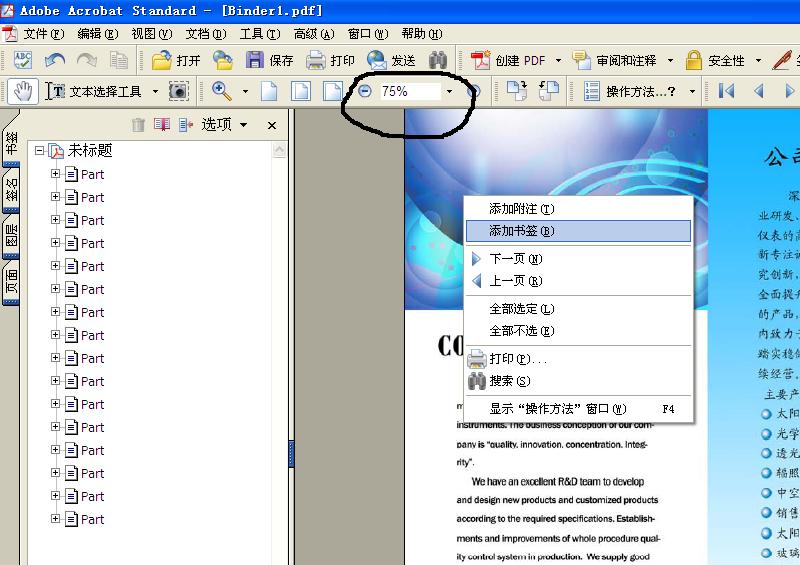Click the 创建 PDF button
Image resolution: width=800 pixels, height=565 pixels.
[x=509, y=60]
